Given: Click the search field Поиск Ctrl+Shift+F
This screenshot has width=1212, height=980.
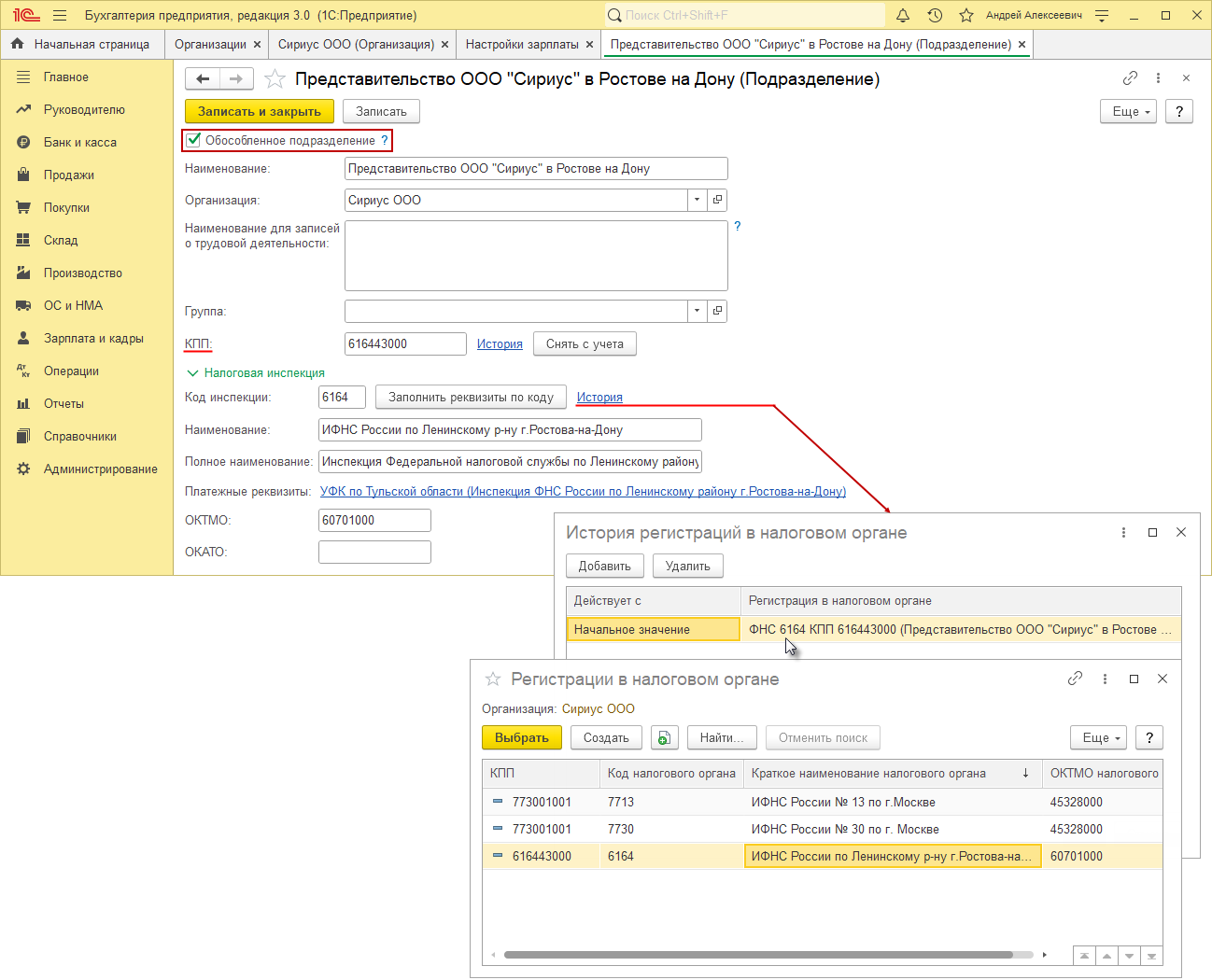Looking at the screenshot, I should click(744, 15).
